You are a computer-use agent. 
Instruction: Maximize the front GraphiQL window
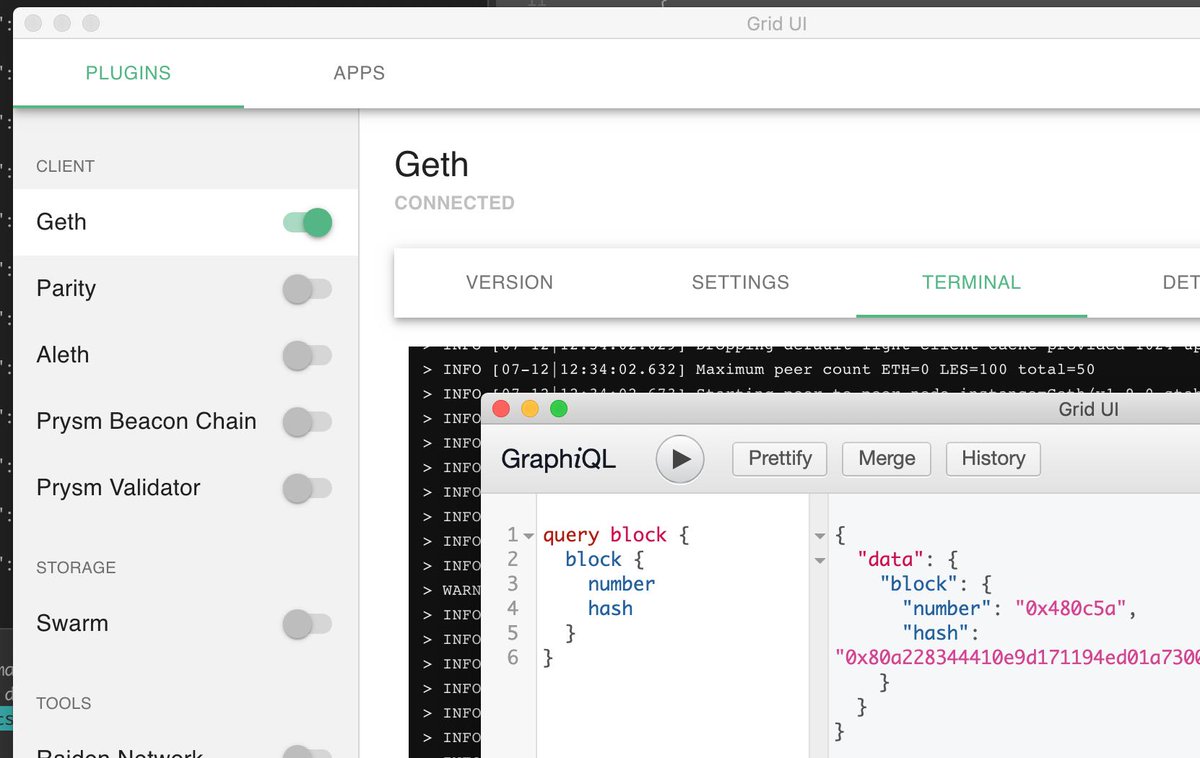tap(559, 408)
